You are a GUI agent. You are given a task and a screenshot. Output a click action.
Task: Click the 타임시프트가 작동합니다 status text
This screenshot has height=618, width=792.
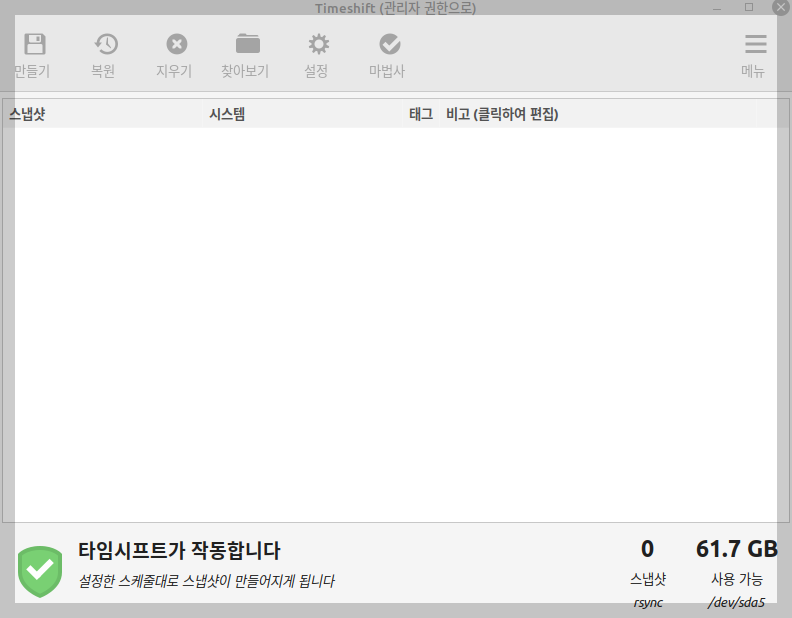point(179,550)
